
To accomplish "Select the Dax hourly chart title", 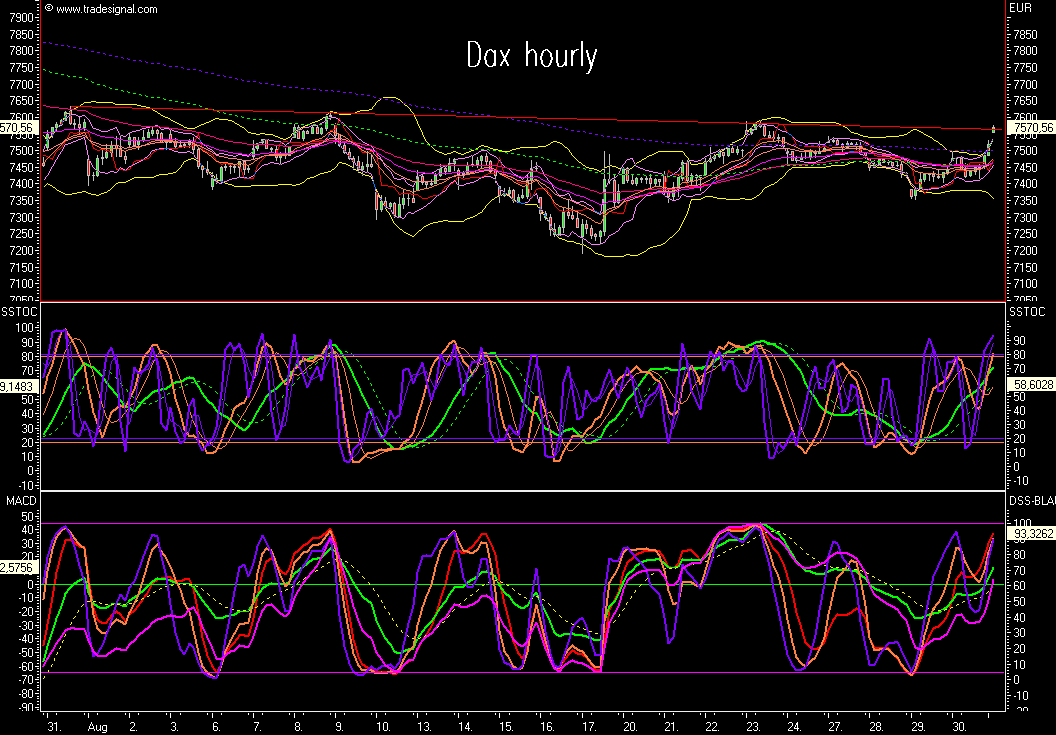I will coord(532,55).
